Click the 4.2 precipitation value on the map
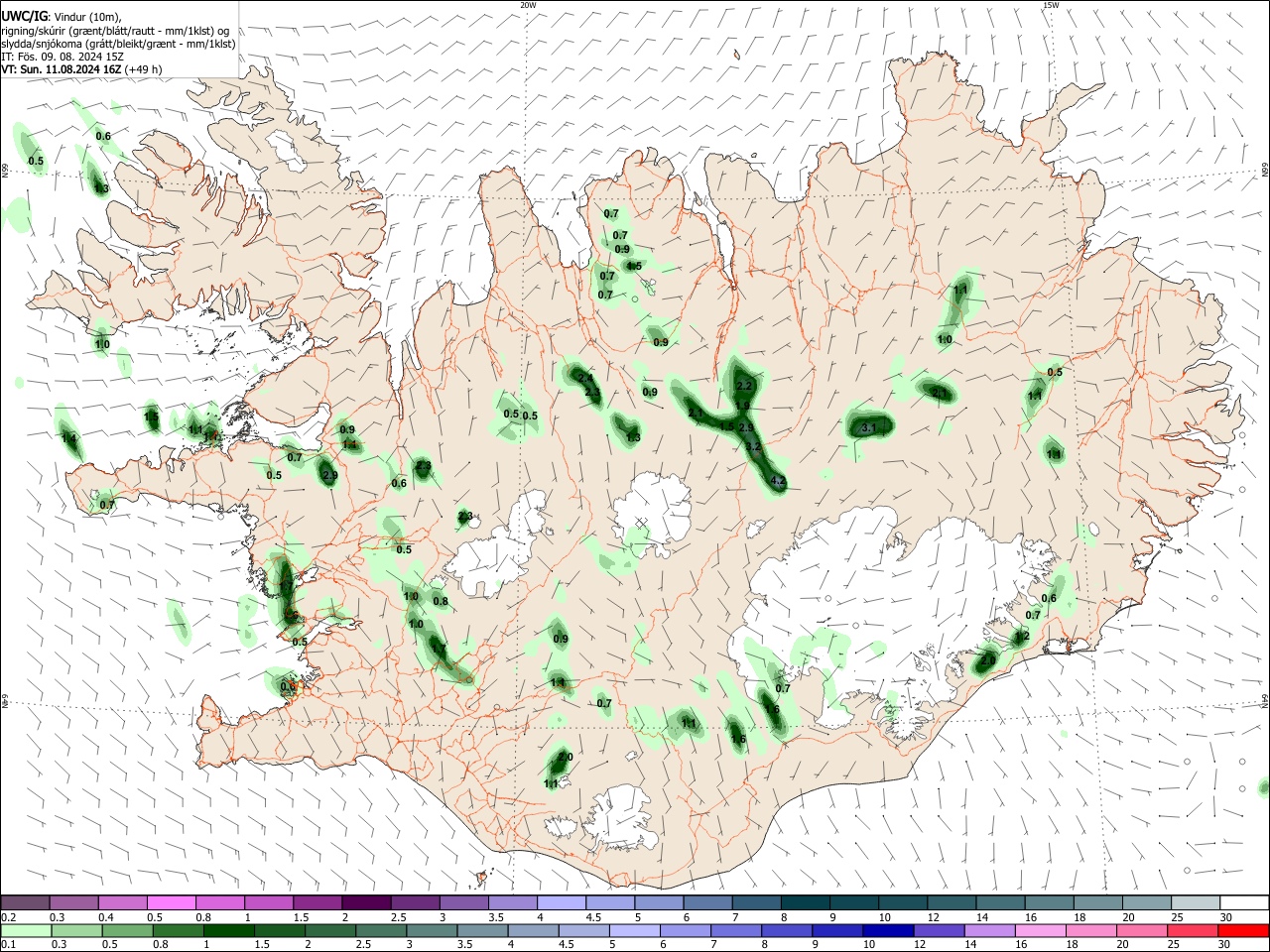The width and height of the screenshot is (1270, 952). point(778,482)
